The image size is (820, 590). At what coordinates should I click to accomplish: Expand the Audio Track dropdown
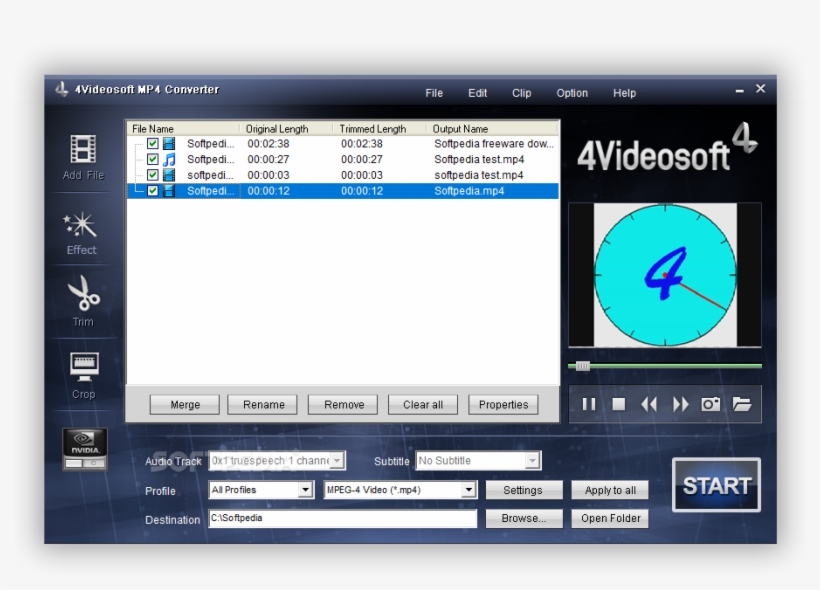pyautogui.click(x=337, y=461)
